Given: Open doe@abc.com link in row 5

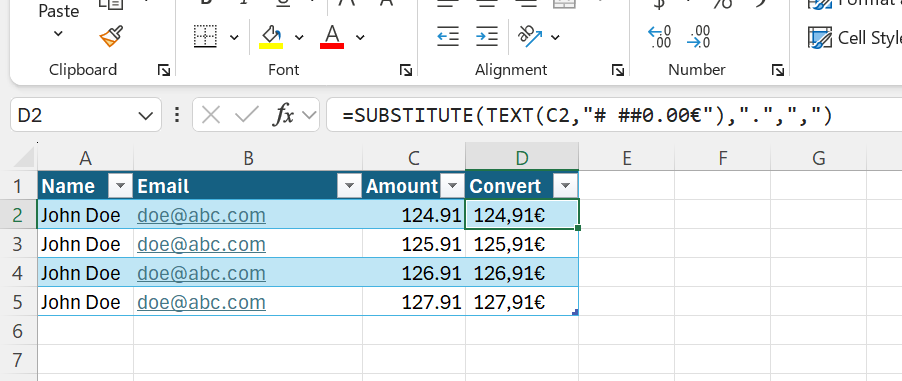Looking at the screenshot, I should pyautogui.click(x=201, y=302).
